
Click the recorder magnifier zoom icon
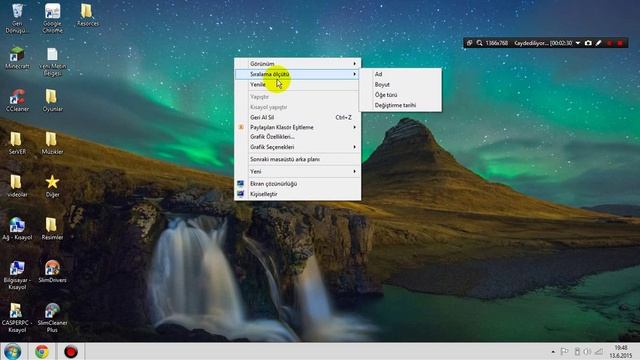pos(479,43)
